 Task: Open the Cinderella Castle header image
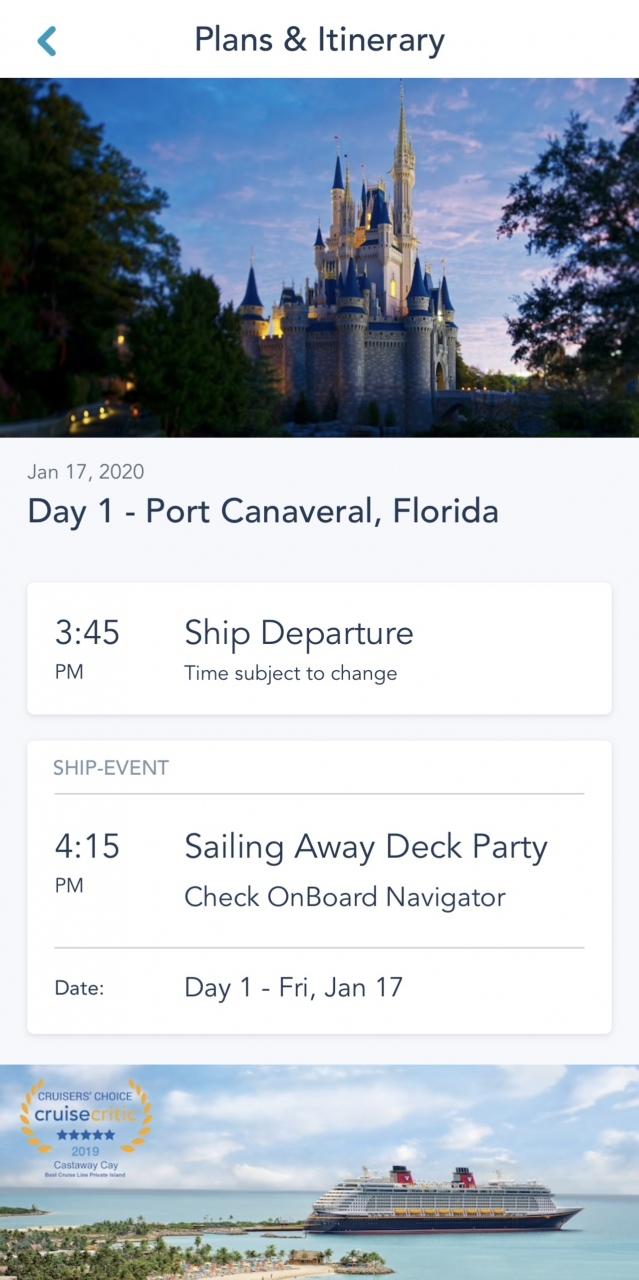(x=319, y=257)
